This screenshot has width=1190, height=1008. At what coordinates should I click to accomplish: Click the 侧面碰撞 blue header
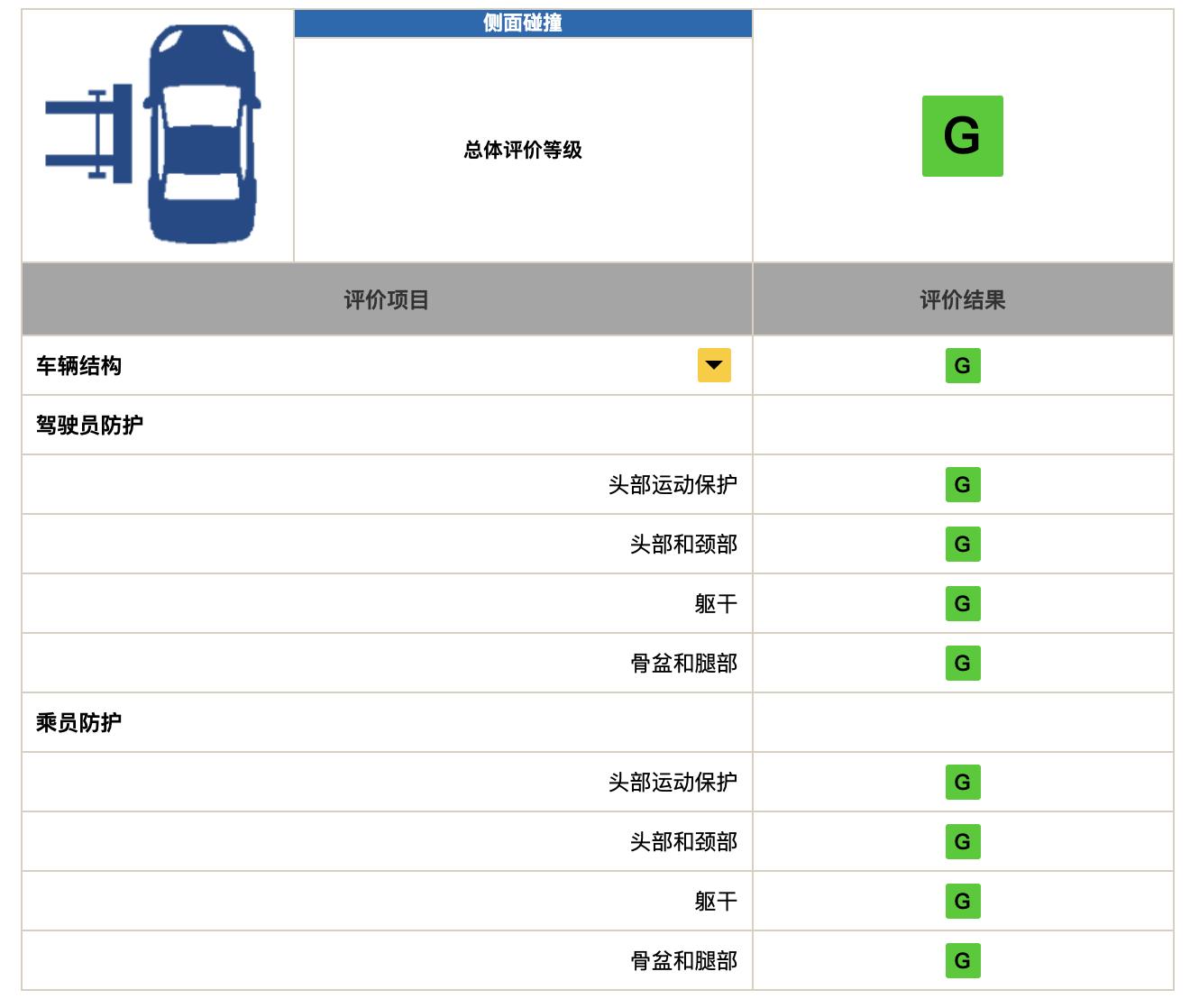pyautogui.click(x=523, y=23)
